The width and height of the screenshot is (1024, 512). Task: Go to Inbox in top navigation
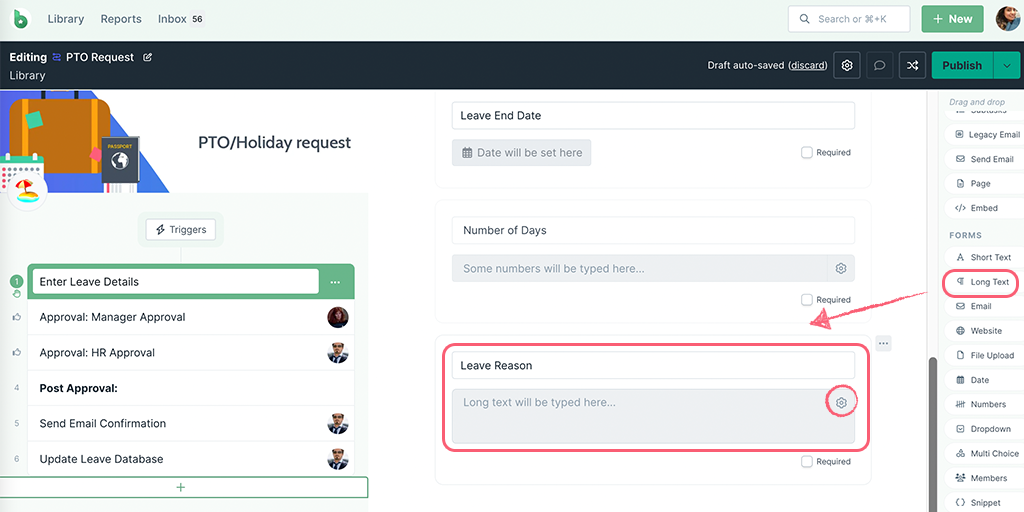[x=172, y=19]
